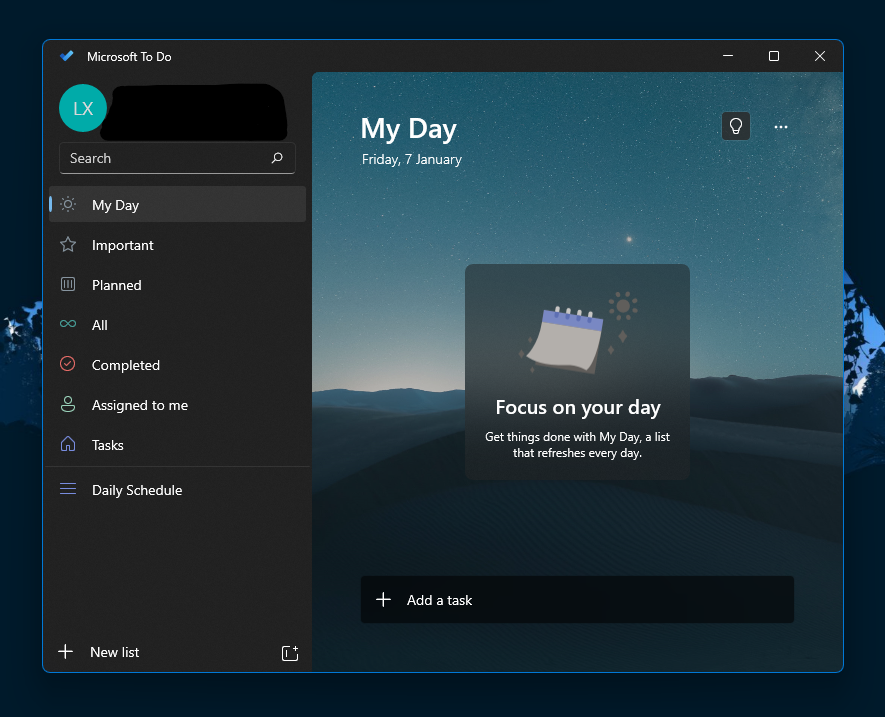Click the Add a task field
885x717 pixels.
point(577,600)
